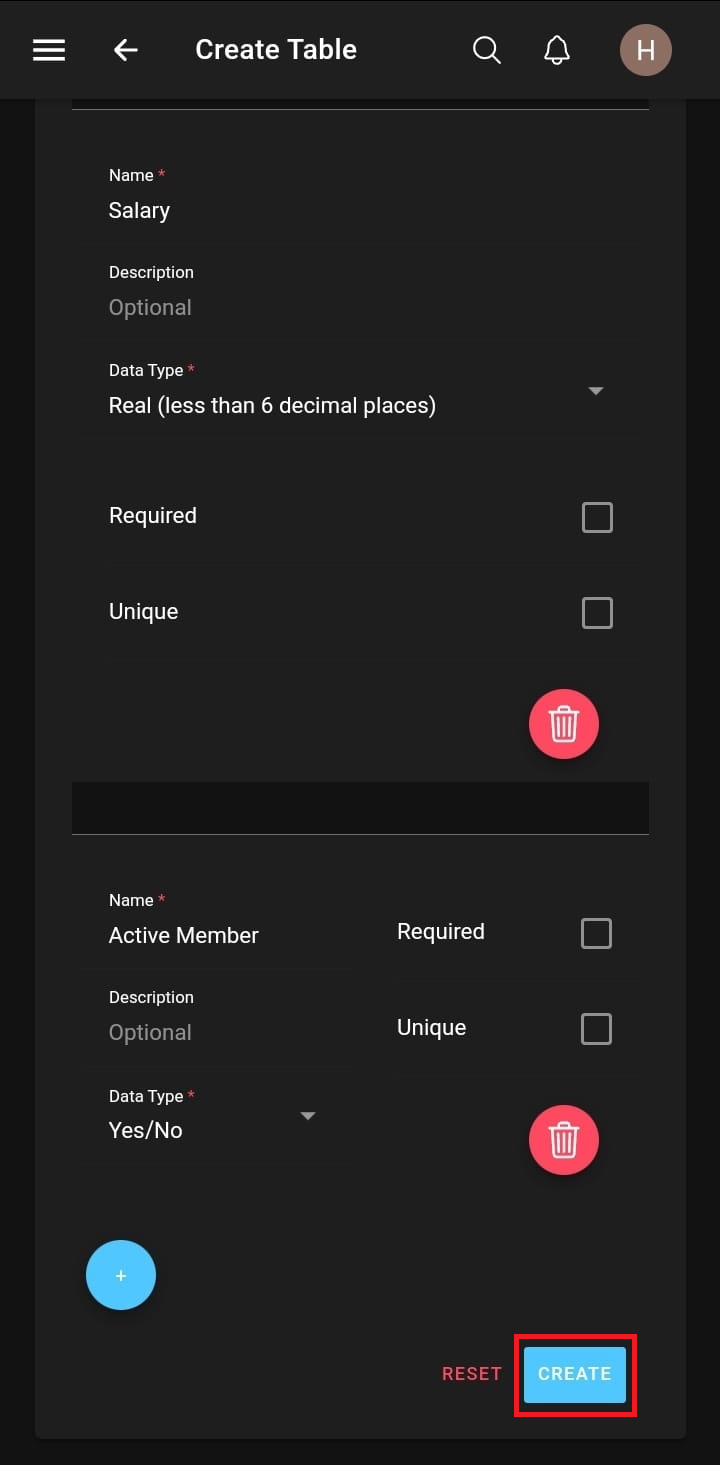720x1465 pixels.
Task: Enable Unique for Active Member column
Action: point(596,1029)
